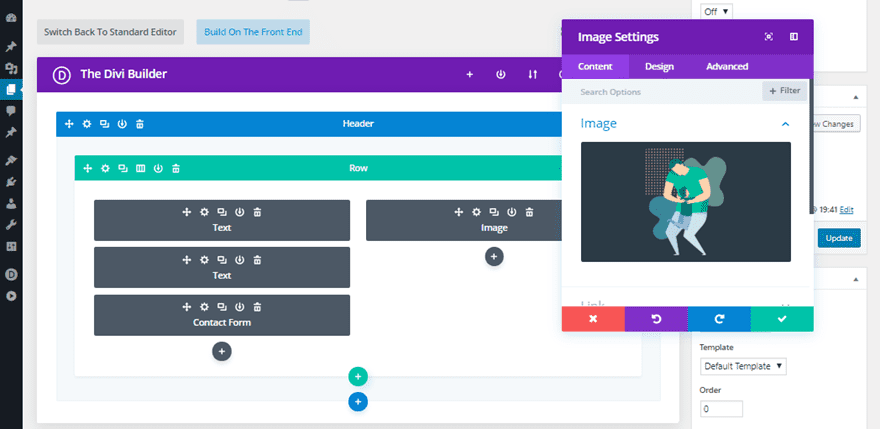Collapse the panel arrow below Update

coord(856,279)
